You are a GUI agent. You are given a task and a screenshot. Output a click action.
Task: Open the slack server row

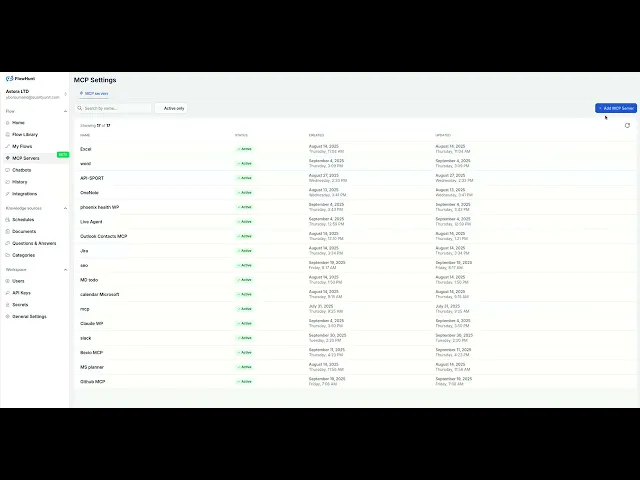(355, 338)
